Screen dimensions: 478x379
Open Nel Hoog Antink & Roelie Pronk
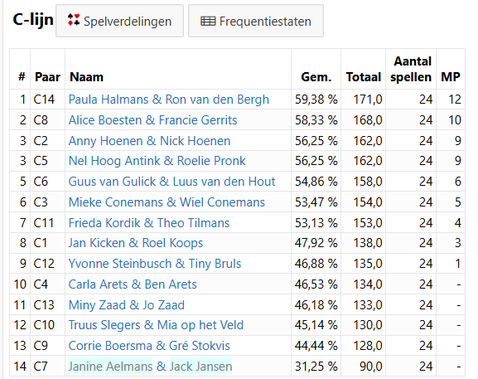(157, 161)
